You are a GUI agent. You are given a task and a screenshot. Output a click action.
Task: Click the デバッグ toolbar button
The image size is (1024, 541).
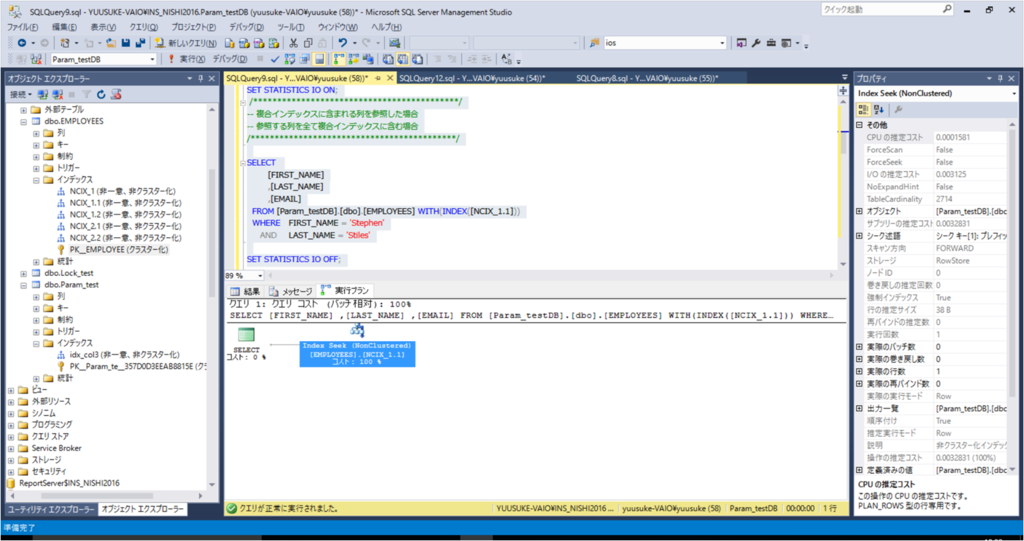click(x=230, y=59)
